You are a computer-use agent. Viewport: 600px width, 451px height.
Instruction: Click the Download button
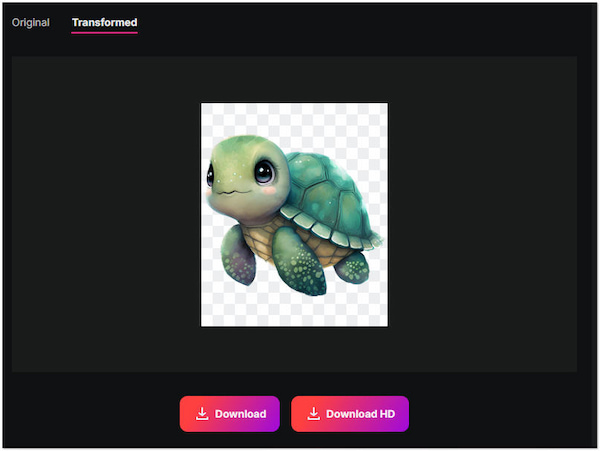pyautogui.click(x=229, y=414)
